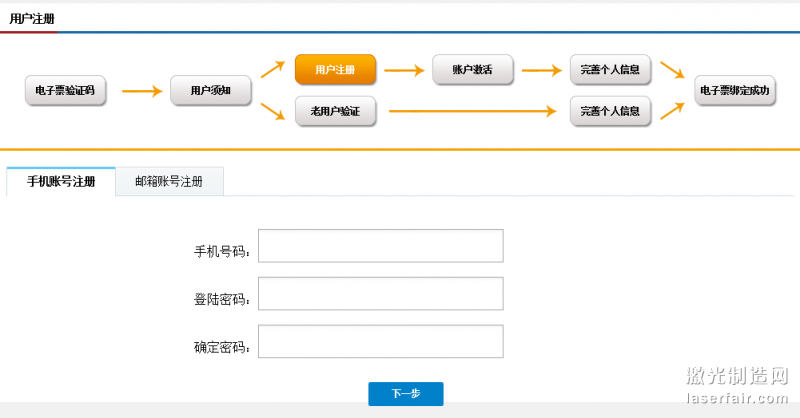Click the orange 用户注册 step button
The width and height of the screenshot is (800, 418).
click(335, 70)
